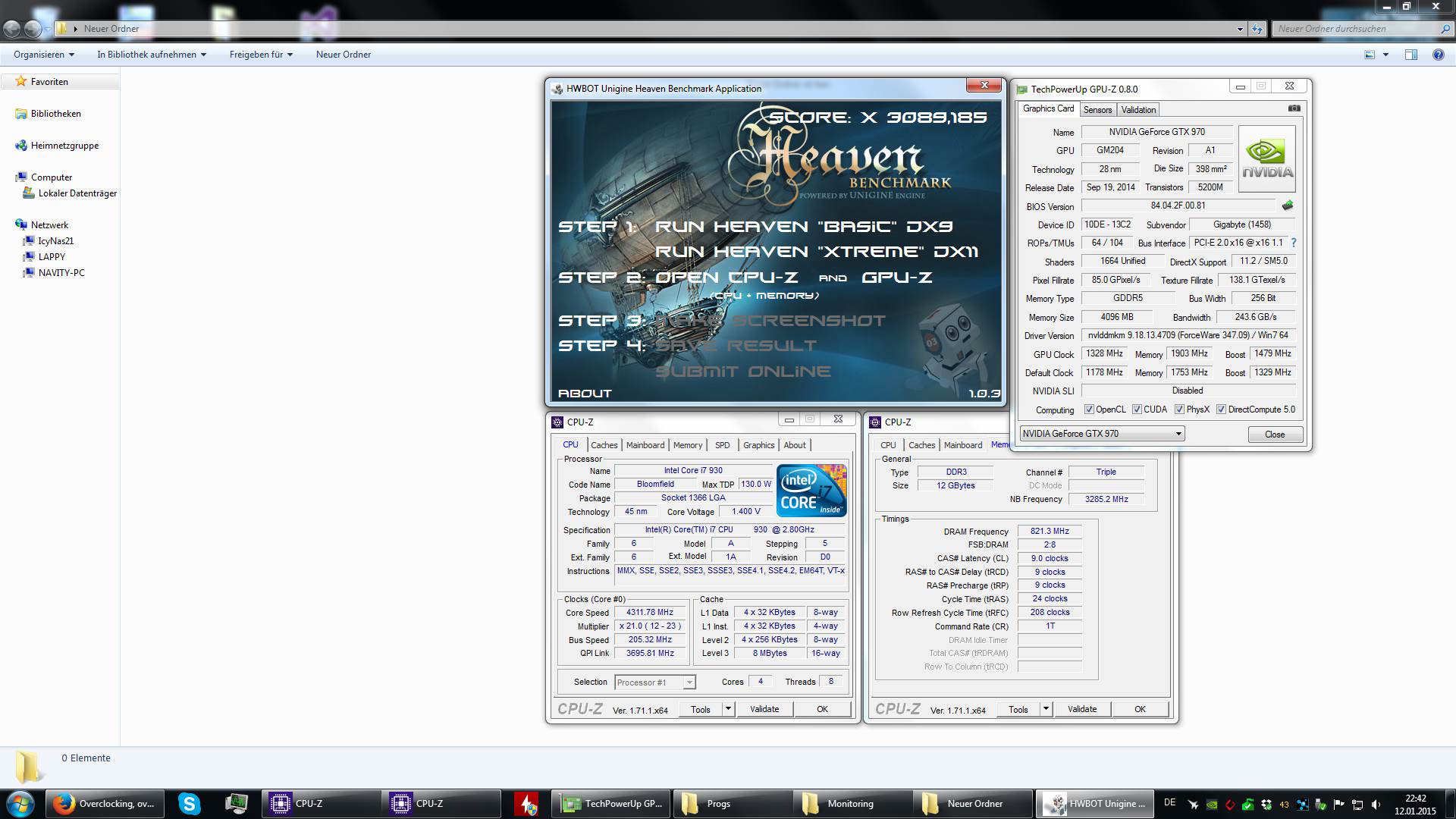Viewport: 1456px width, 819px height.
Task: Open the GPU selection dropdown in GPU-Z
Action: pyautogui.click(x=1103, y=434)
